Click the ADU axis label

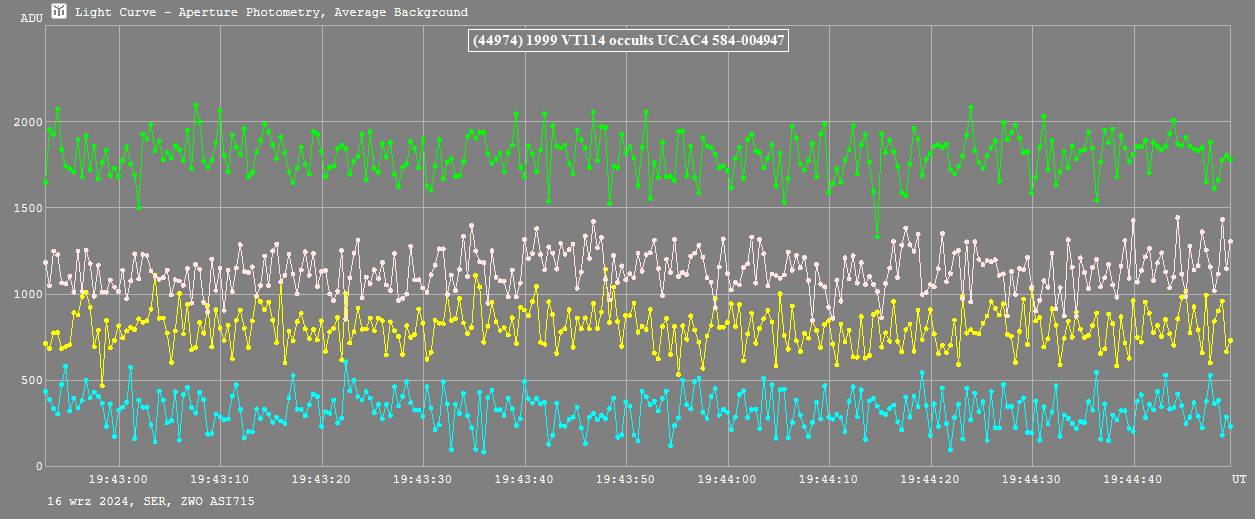[31, 18]
